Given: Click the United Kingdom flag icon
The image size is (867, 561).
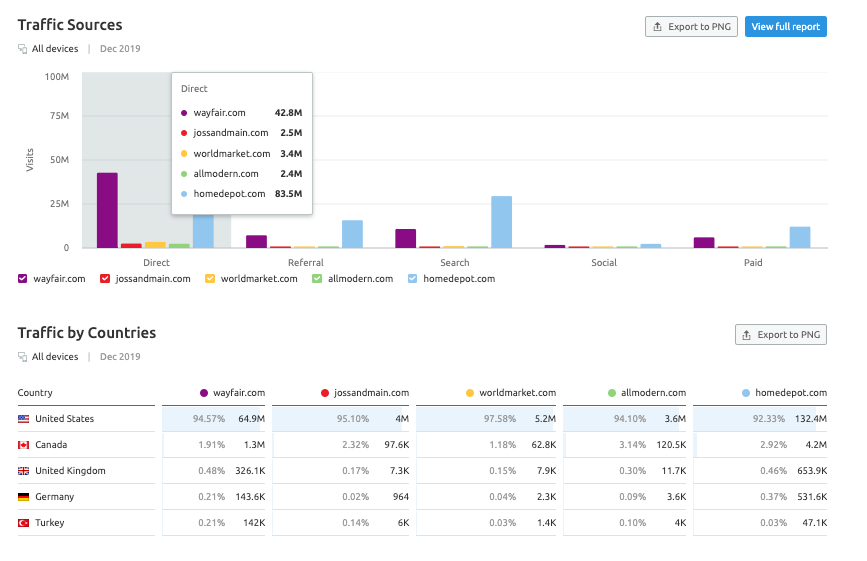Looking at the screenshot, I should tap(23, 471).
